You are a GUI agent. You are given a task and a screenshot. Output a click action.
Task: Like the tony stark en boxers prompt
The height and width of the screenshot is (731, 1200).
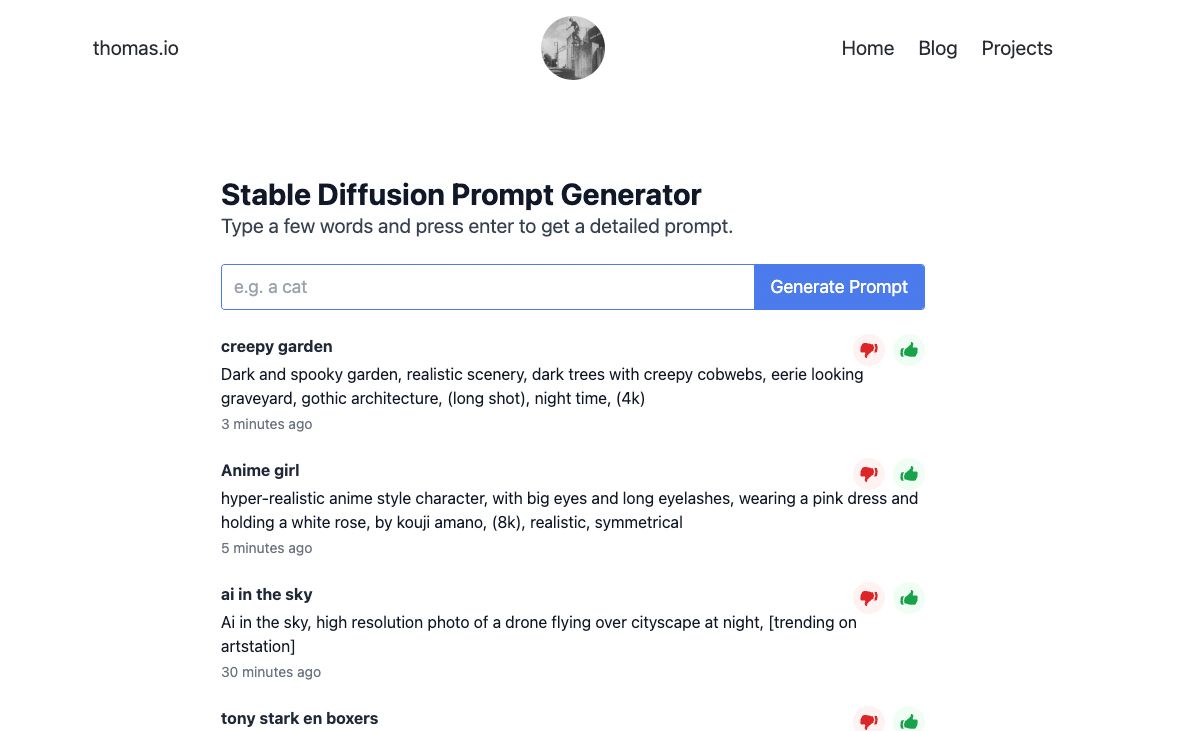(x=909, y=720)
